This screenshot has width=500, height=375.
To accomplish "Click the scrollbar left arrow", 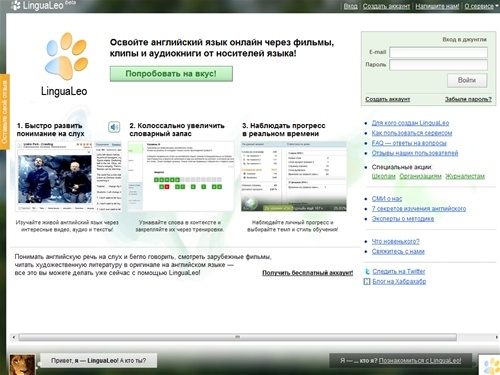I will pos(14,337).
